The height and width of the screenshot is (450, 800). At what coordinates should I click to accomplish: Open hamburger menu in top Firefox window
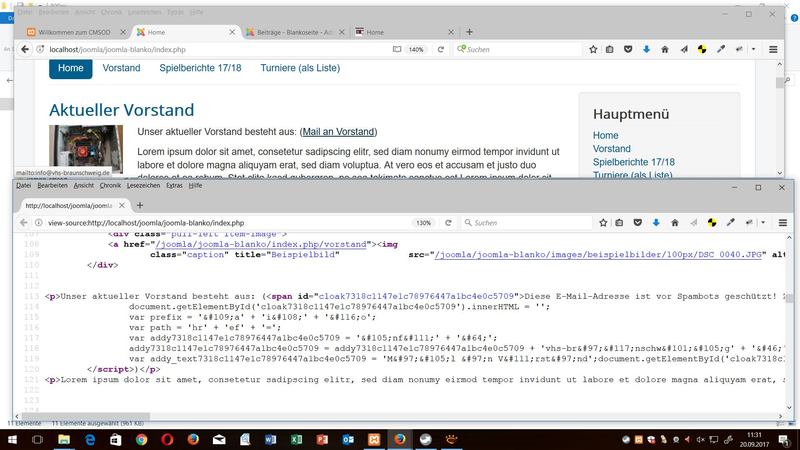click(773, 49)
